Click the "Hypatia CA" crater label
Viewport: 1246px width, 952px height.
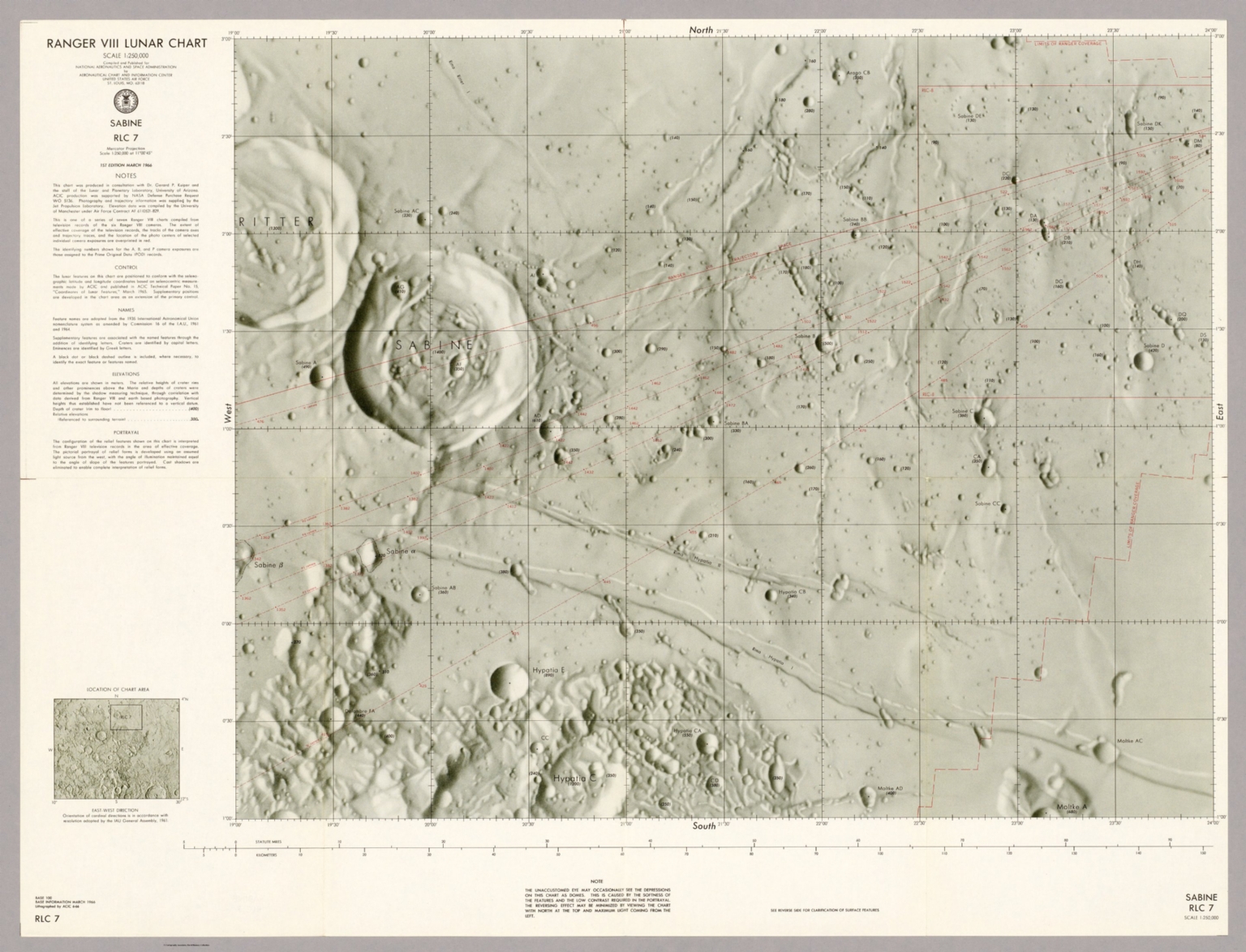point(687,730)
